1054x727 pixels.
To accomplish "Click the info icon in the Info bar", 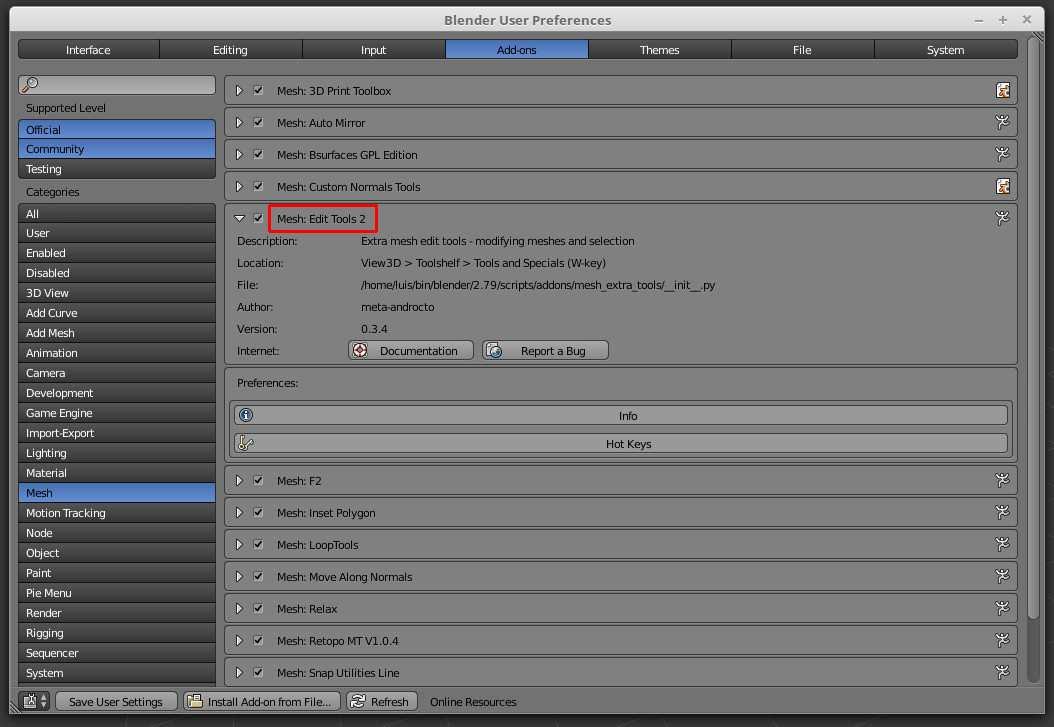I will tap(246, 415).
